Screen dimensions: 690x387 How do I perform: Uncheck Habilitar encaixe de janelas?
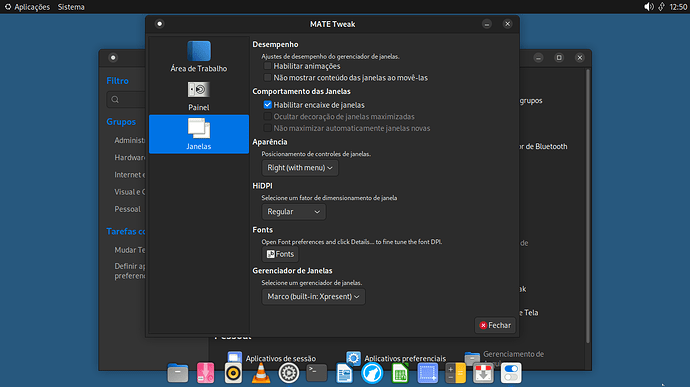[267, 105]
